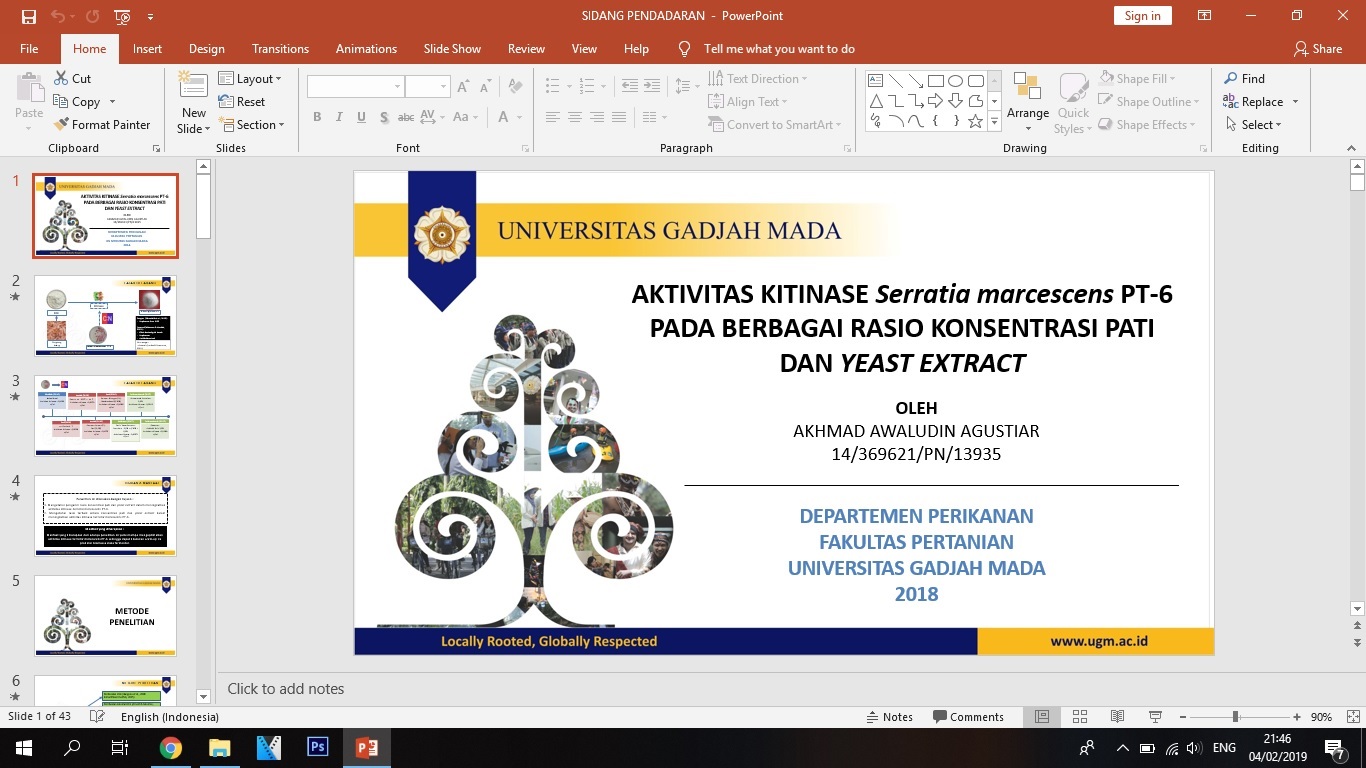Save the presentation with the floppy disk icon
The width and height of the screenshot is (1366, 768).
pos(28,16)
